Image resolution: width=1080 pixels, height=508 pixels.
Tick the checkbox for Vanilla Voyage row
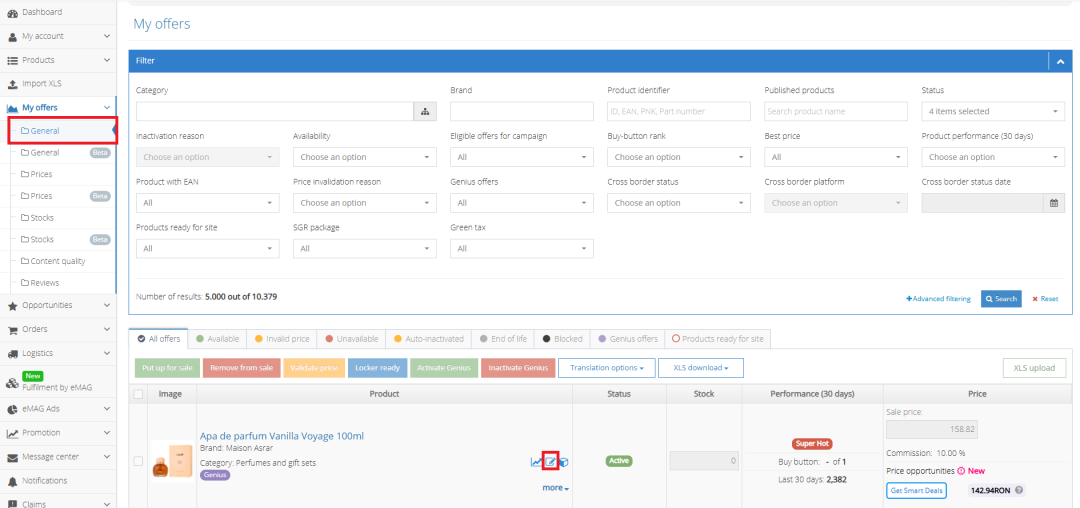click(138, 461)
